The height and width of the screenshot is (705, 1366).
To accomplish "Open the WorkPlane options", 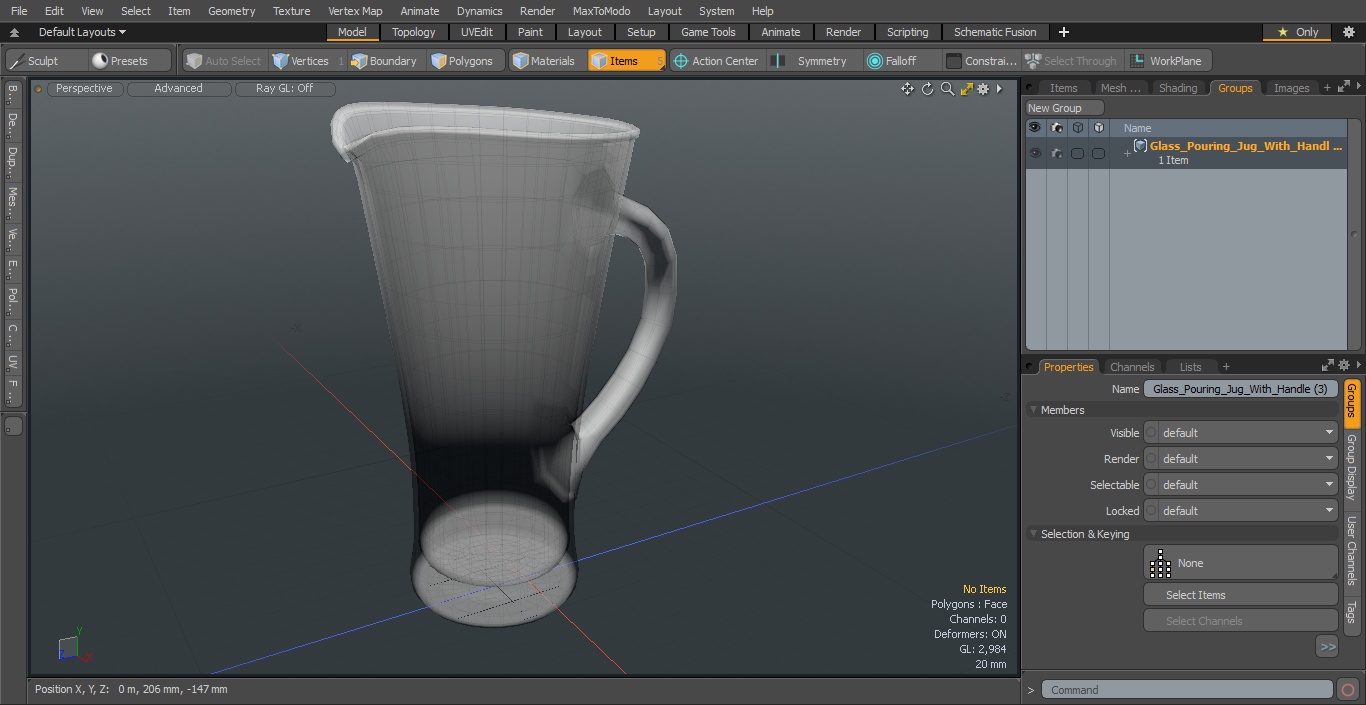I will pyautogui.click(x=1167, y=61).
